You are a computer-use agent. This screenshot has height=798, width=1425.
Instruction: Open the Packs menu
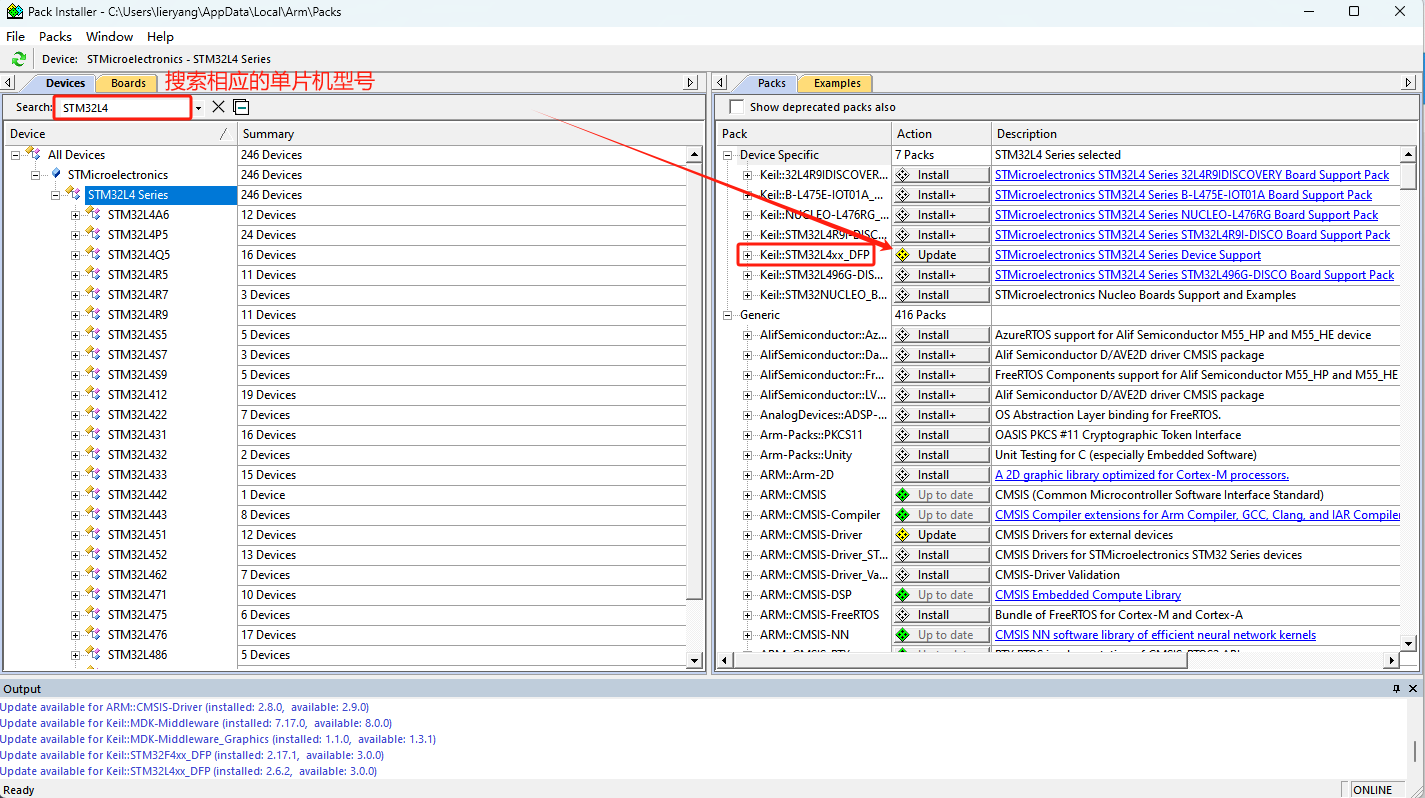click(55, 36)
